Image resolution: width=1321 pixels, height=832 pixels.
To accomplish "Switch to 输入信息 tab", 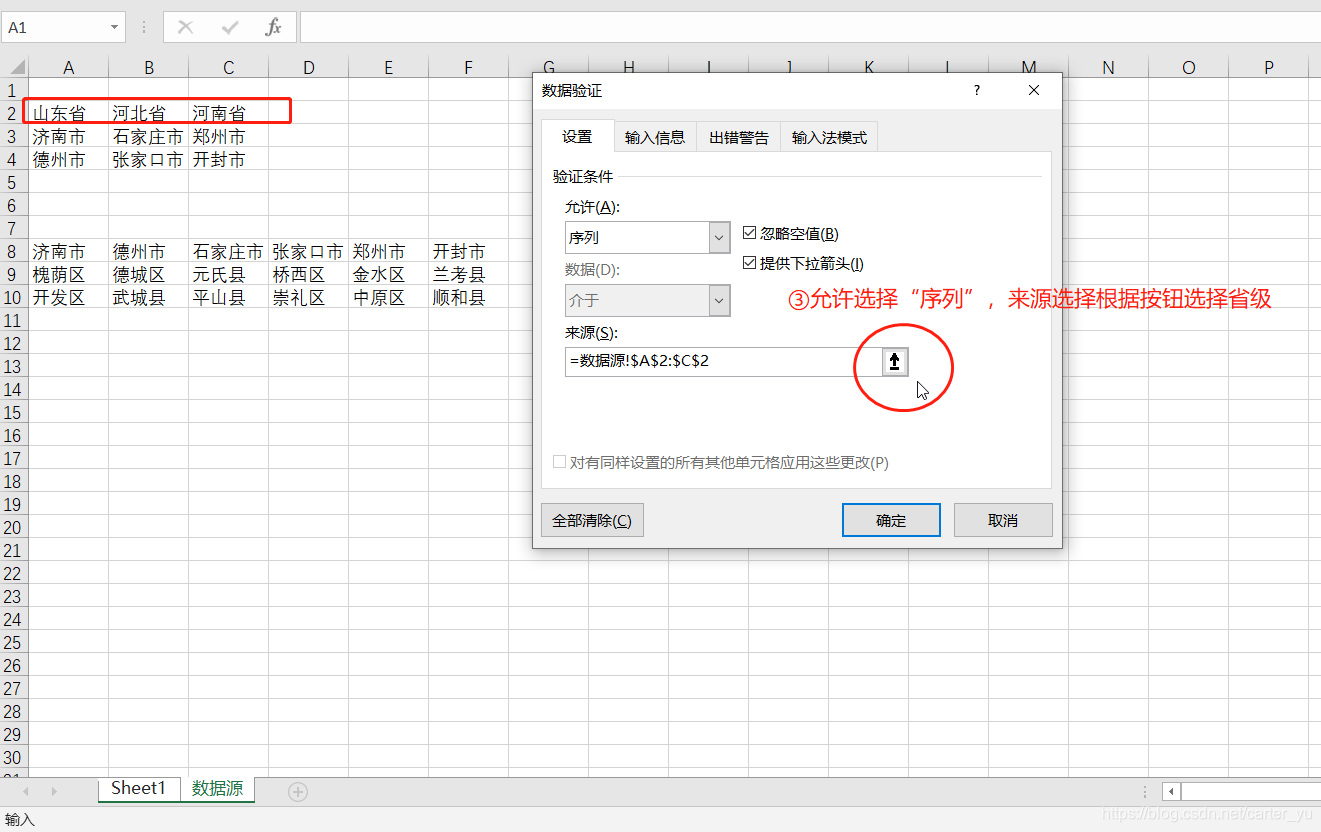I will pyautogui.click(x=655, y=138).
